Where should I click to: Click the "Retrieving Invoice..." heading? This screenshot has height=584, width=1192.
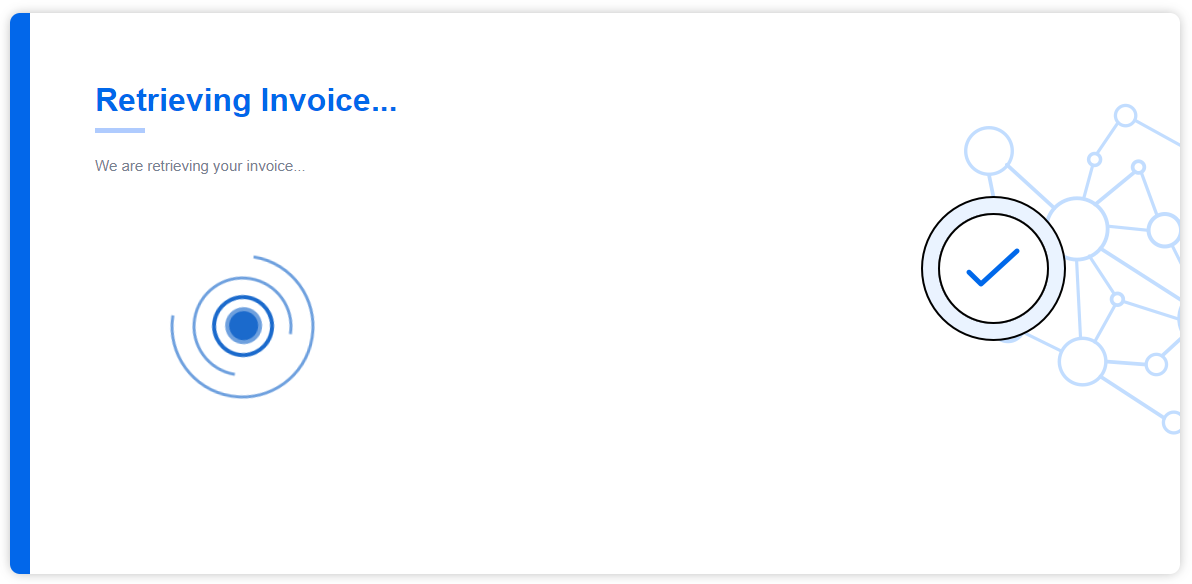click(246, 101)
